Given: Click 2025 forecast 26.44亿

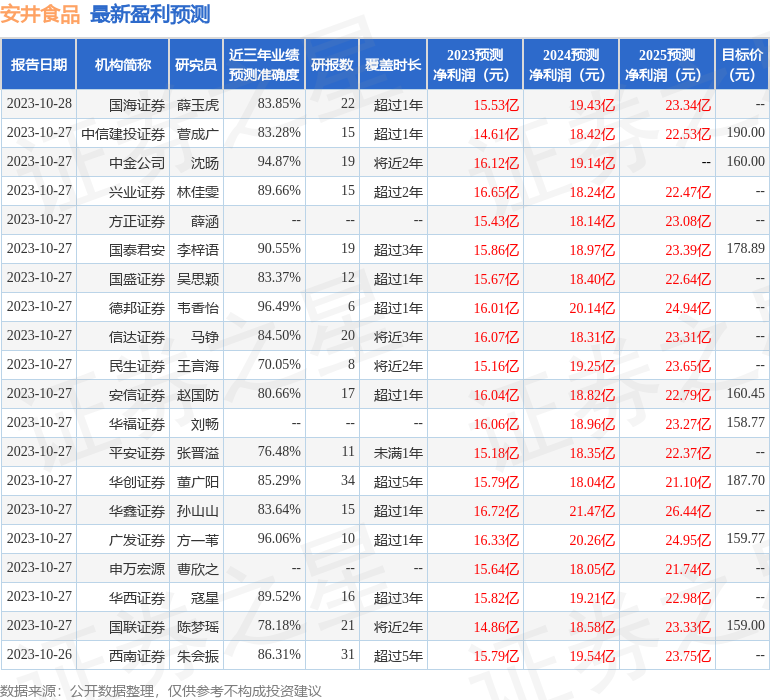Looking at the screenshot, I should point(688,511).
